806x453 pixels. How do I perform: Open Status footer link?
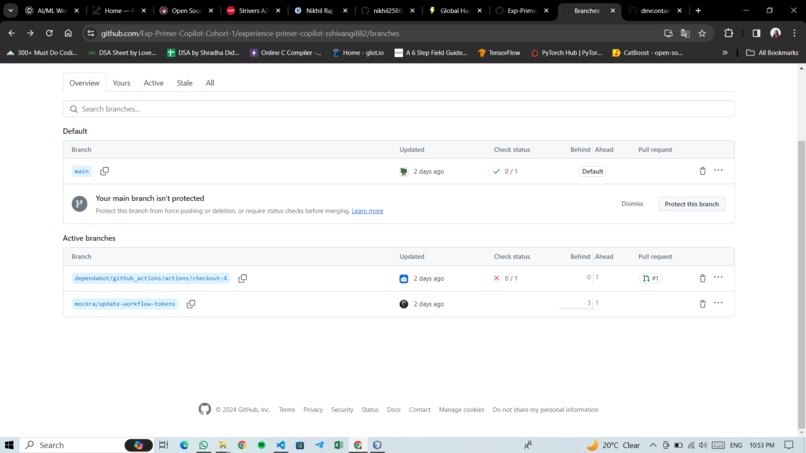point(370,410)
